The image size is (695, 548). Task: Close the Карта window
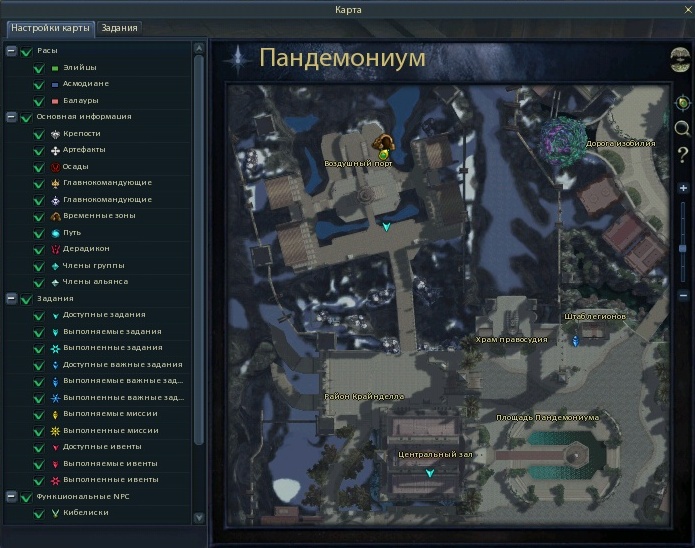point(688,9)
